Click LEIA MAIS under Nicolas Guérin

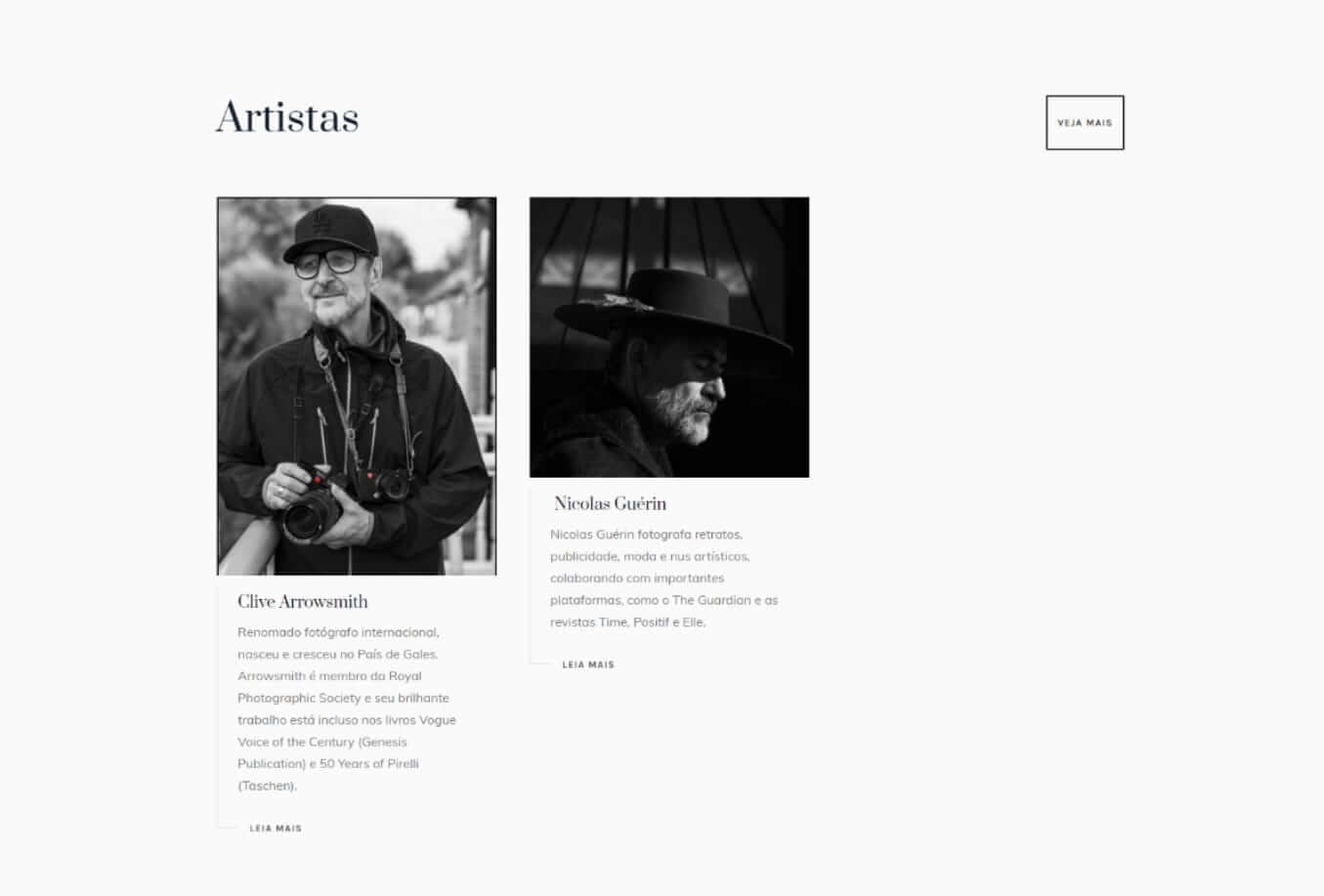[588, 664]
